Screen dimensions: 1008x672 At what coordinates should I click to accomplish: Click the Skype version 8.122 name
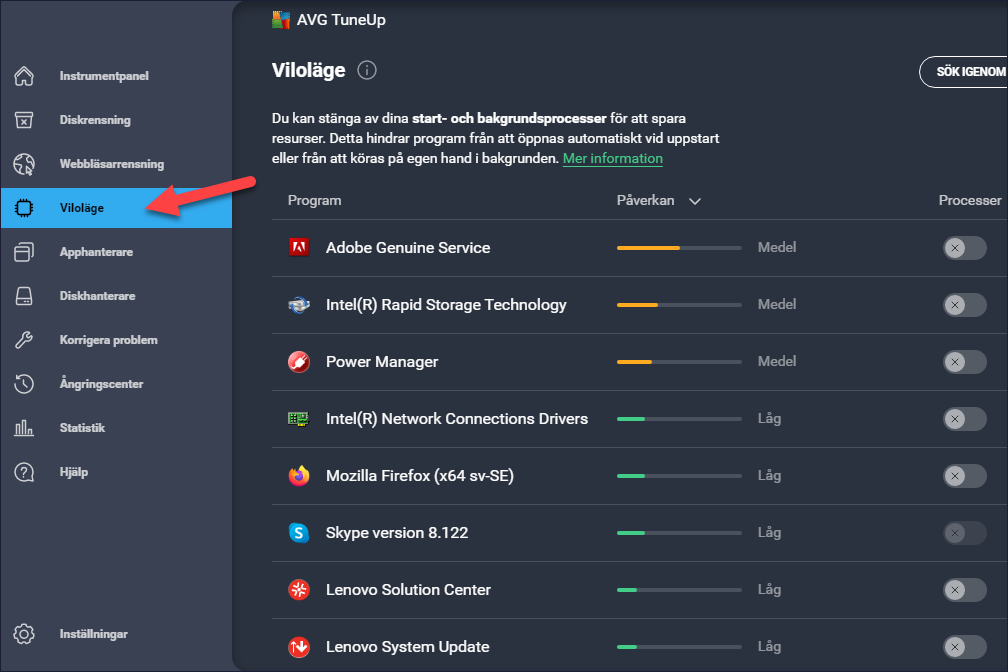point(397,532)
